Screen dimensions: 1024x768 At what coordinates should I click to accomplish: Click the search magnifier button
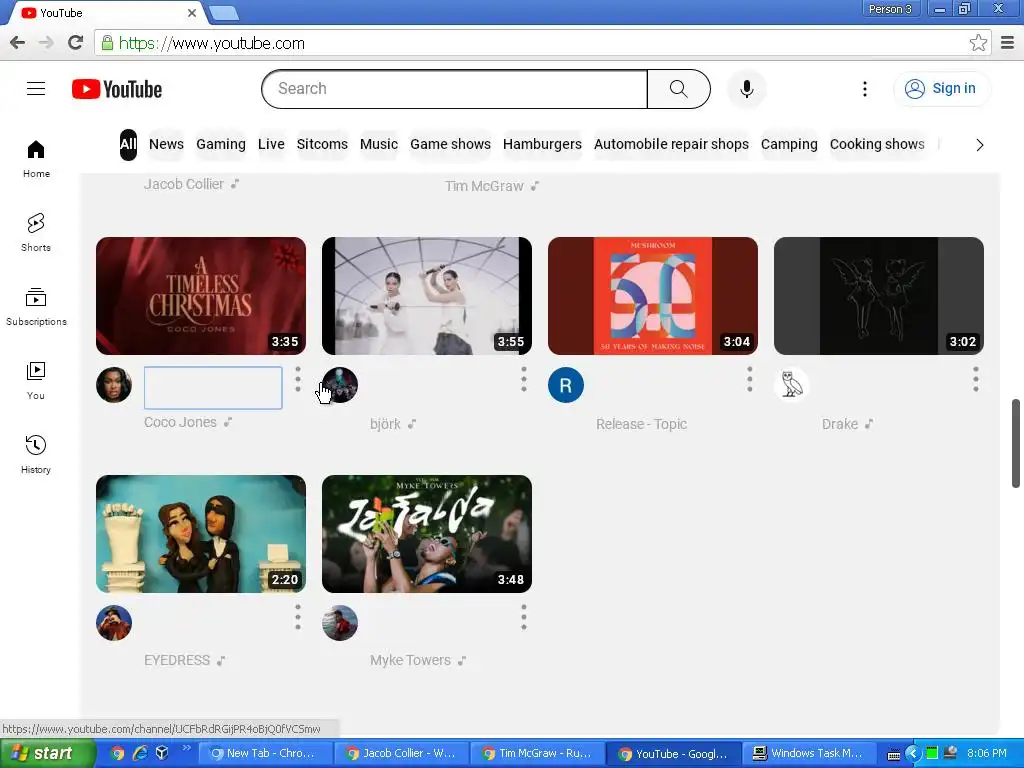pyautogui.click(x=679, y=89)
